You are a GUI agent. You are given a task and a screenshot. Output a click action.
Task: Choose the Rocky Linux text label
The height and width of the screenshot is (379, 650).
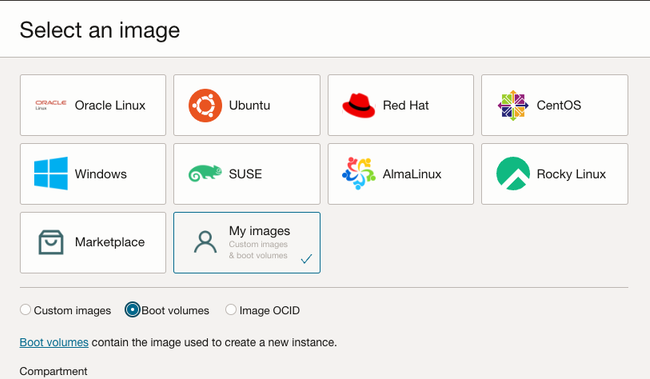point(571,174)
